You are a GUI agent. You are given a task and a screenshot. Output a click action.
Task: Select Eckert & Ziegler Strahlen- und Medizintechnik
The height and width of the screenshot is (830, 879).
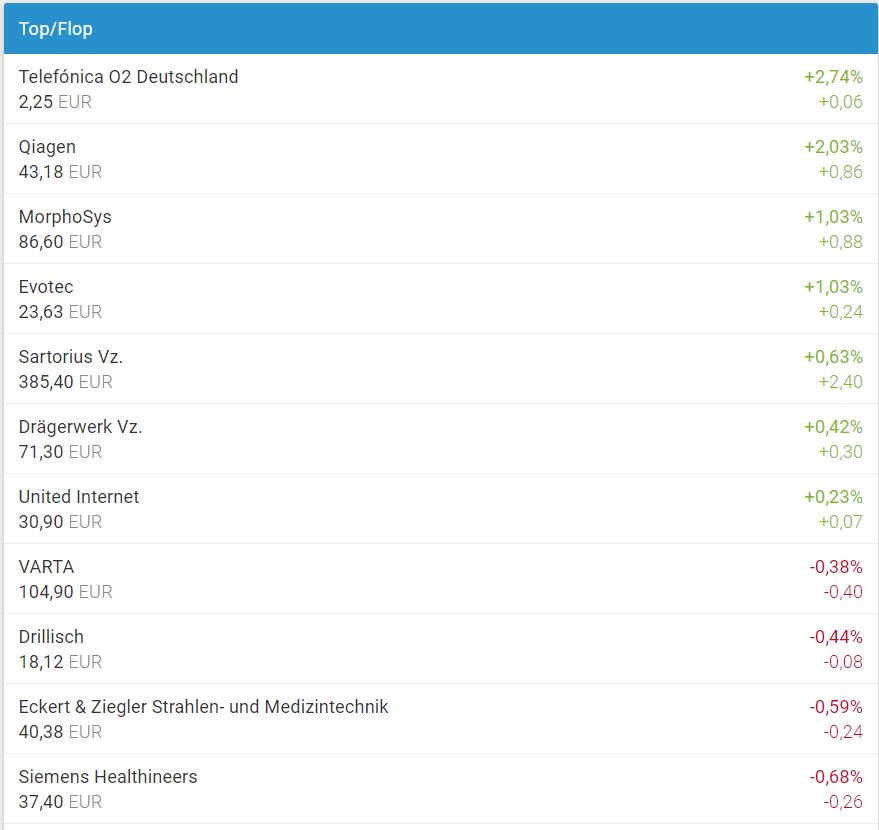coord(203,707)
